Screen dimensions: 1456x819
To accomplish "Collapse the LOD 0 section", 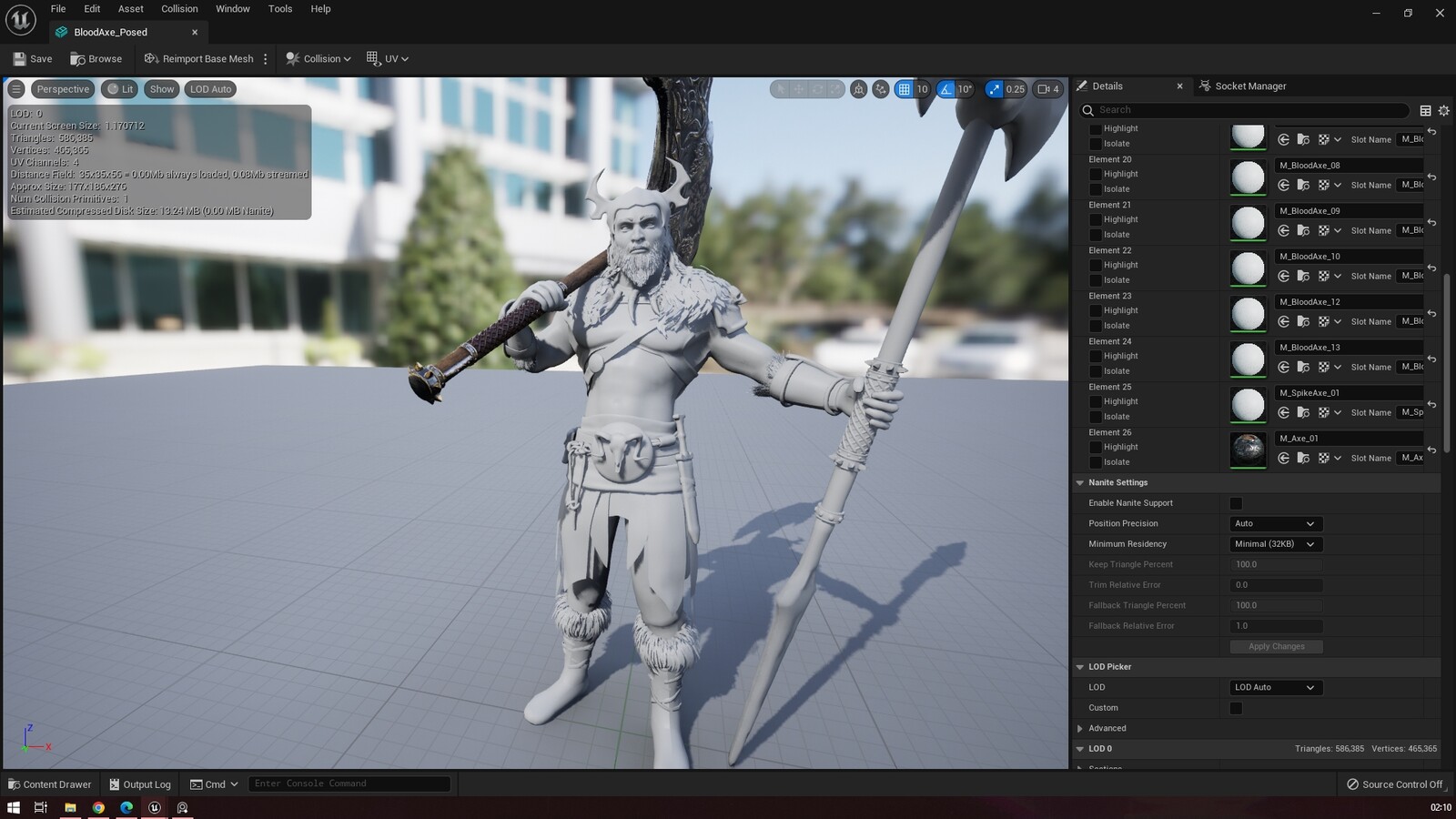I will point(1080,749).
